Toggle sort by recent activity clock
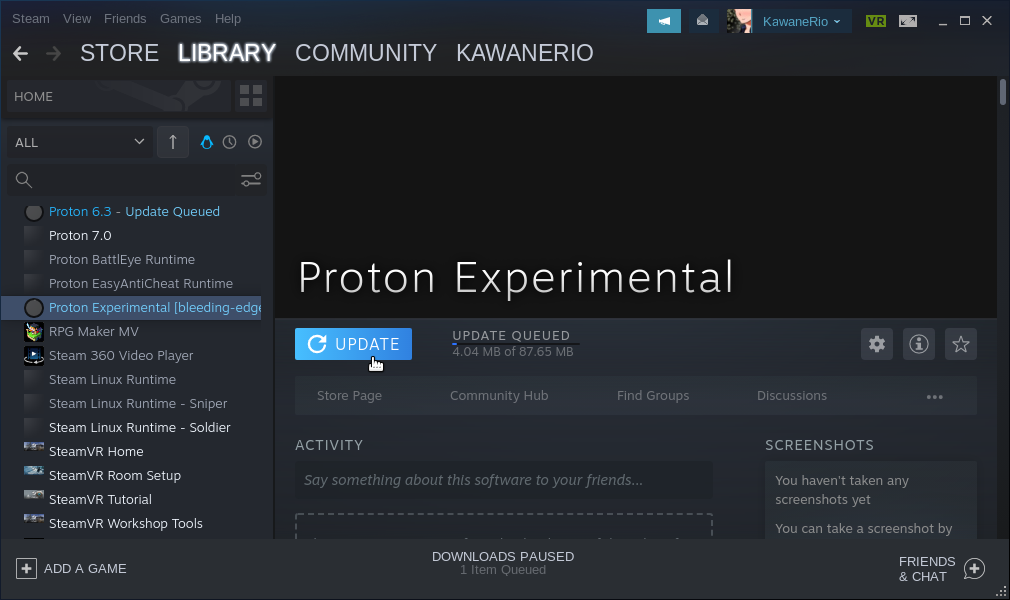Viewport: 1010px width, 600px height. coord(229,142)
